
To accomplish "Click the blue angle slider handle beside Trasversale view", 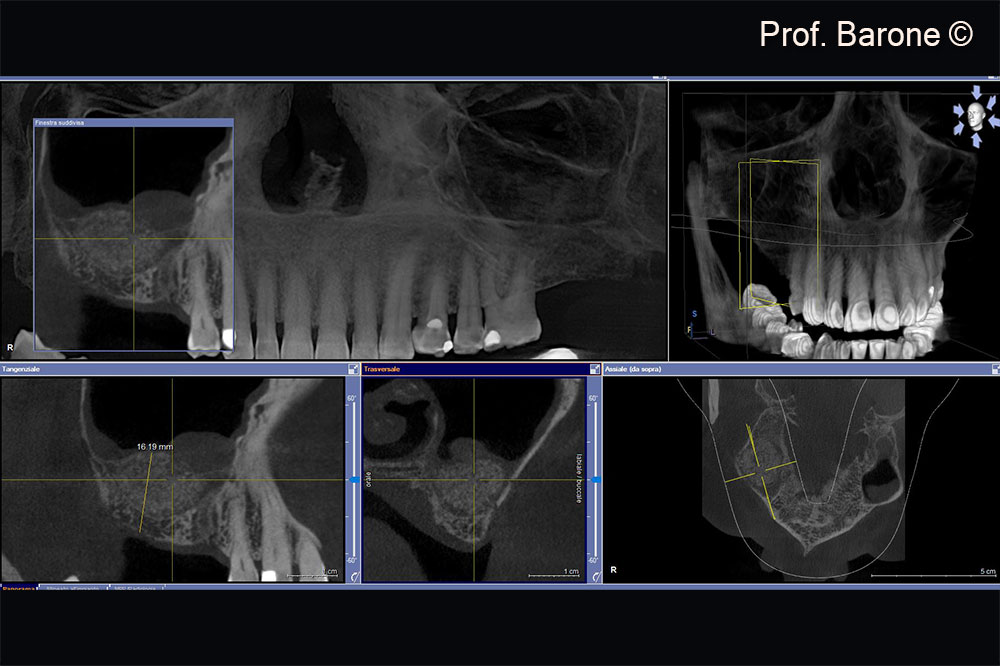I will click(597, 480).
